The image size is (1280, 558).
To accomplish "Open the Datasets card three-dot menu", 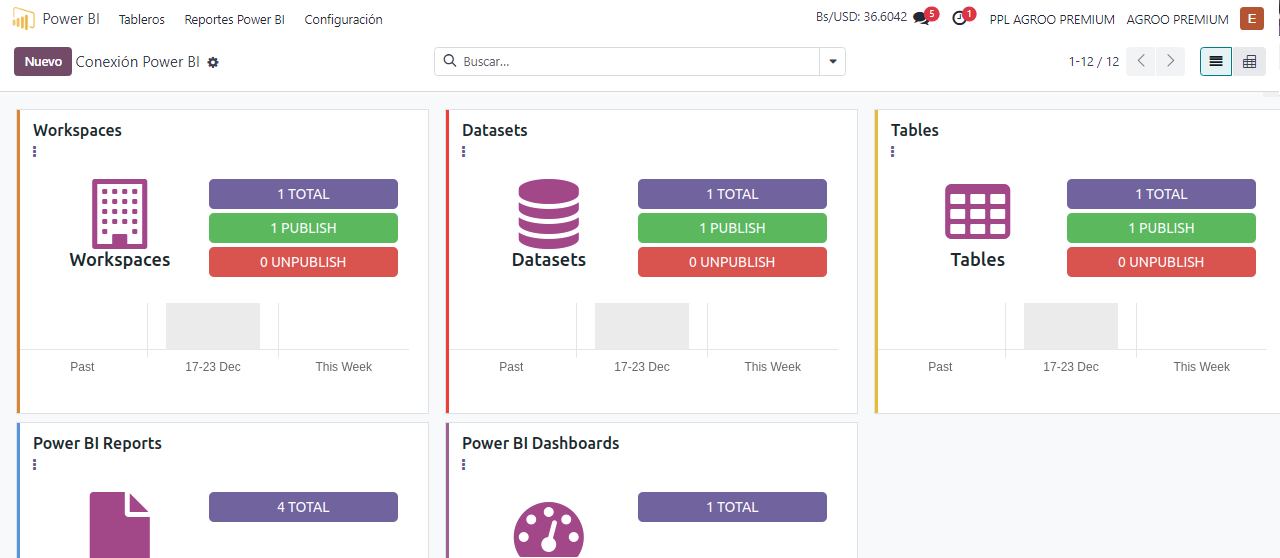I will pyautogui.click(x=464, y=152).
